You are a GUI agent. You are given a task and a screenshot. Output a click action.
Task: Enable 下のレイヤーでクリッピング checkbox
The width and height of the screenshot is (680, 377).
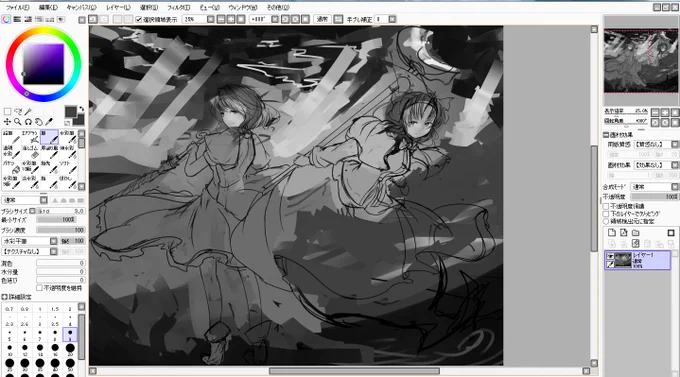point(606,213)
